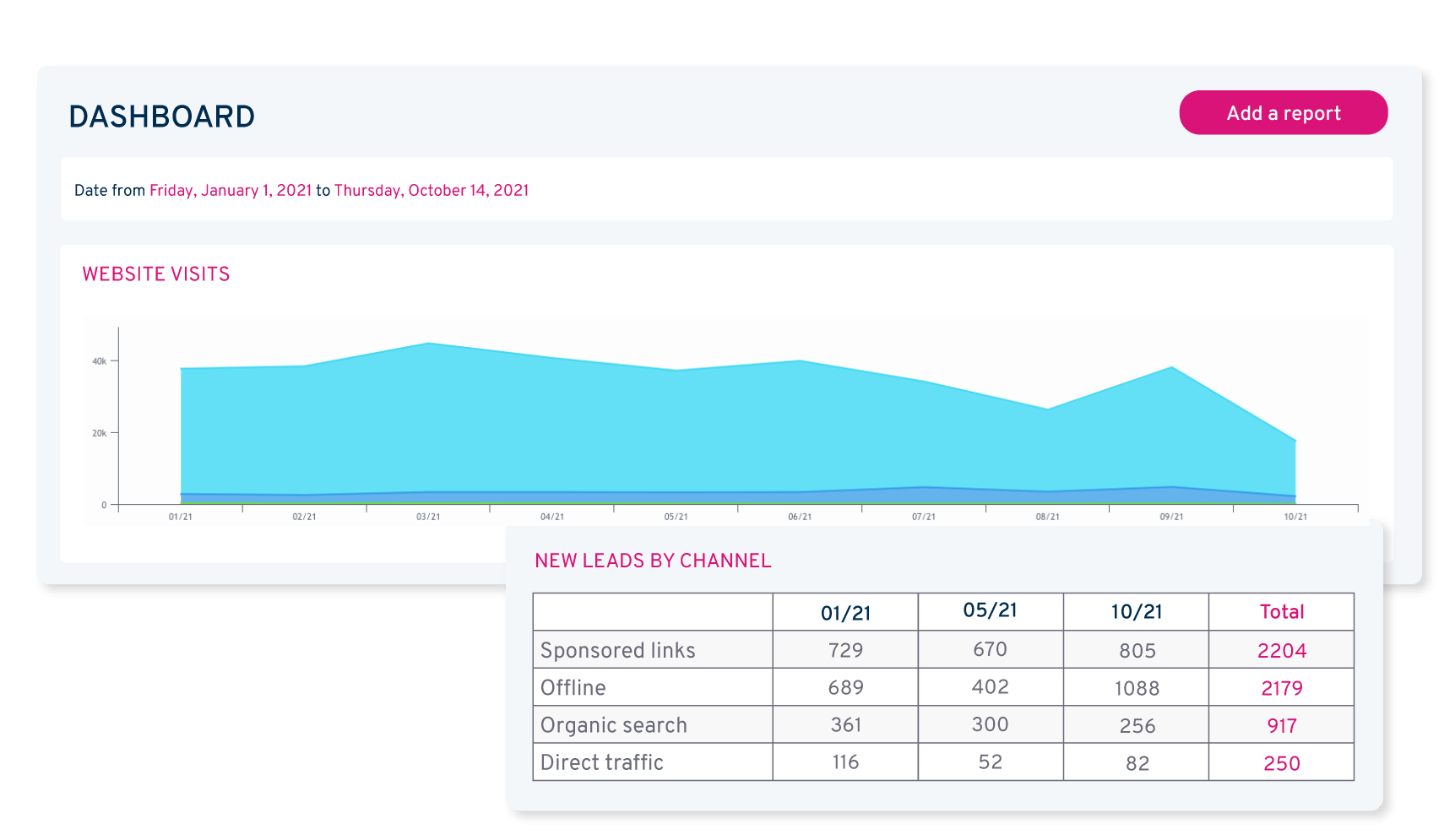Select the Organic search row label
This screenshot has width=1455, height=840.
(x=614, y=725)
